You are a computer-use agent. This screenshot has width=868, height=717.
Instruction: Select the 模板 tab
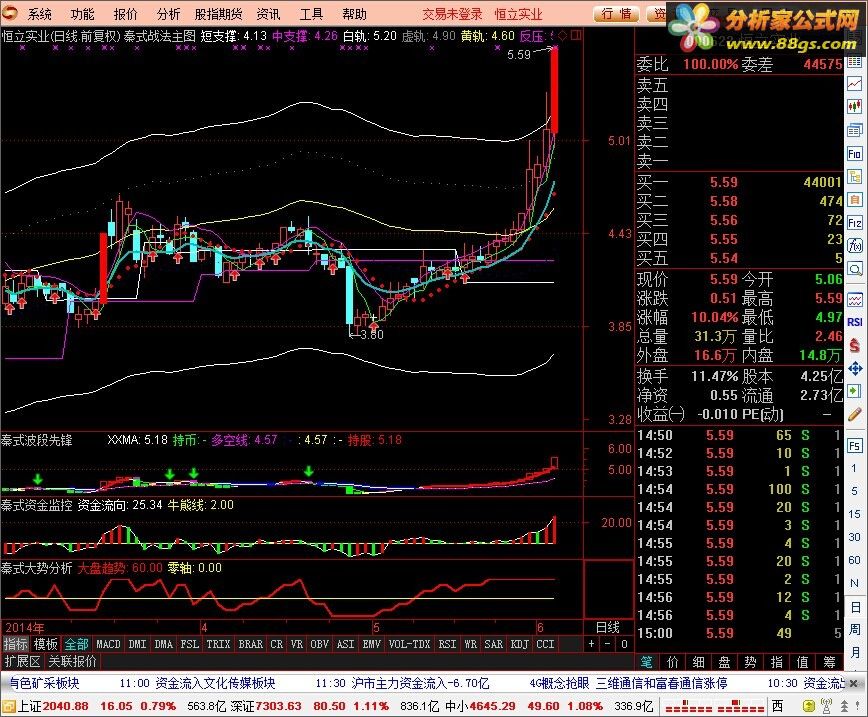(45, 644)
